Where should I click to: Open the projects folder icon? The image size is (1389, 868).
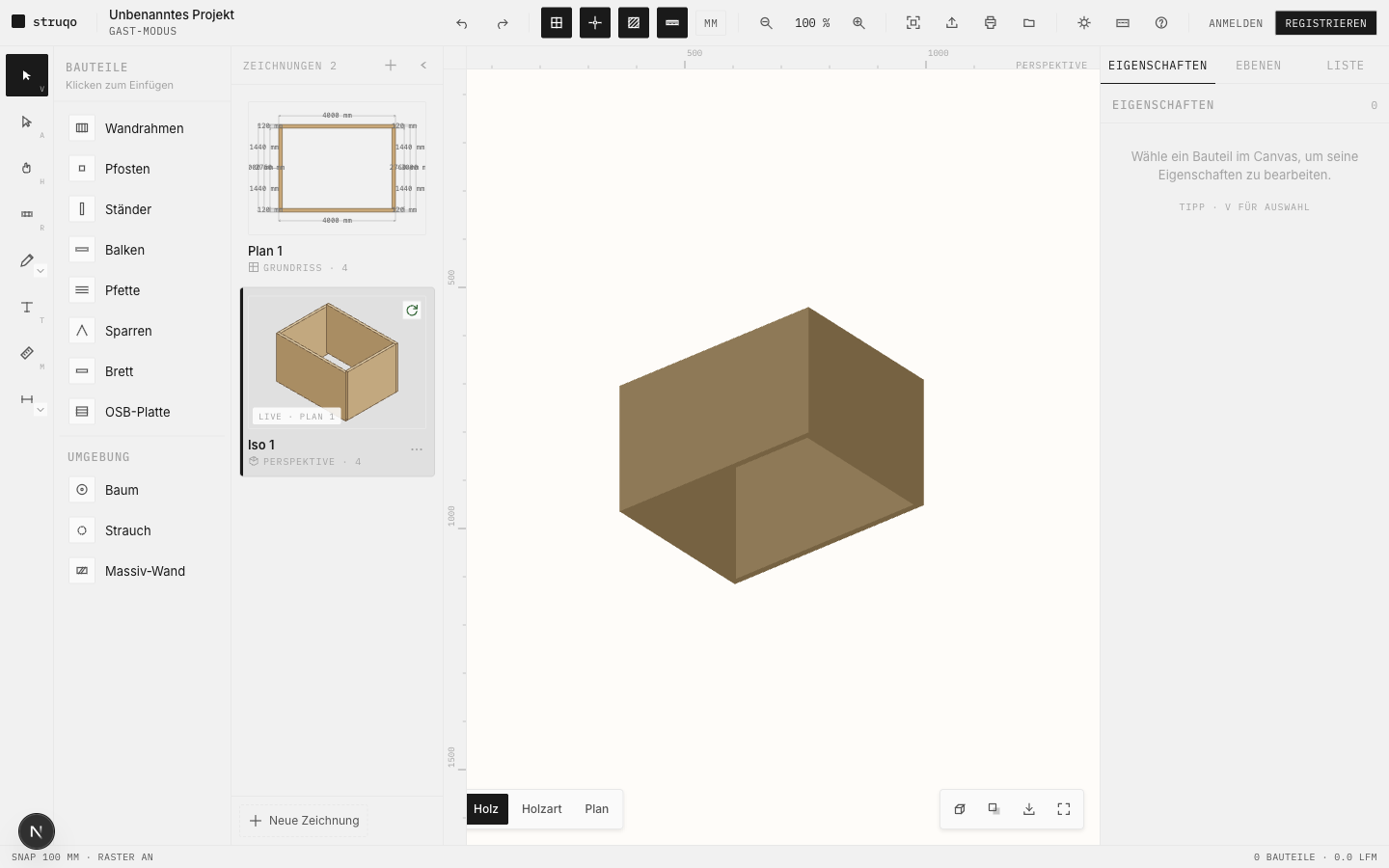1029,23
